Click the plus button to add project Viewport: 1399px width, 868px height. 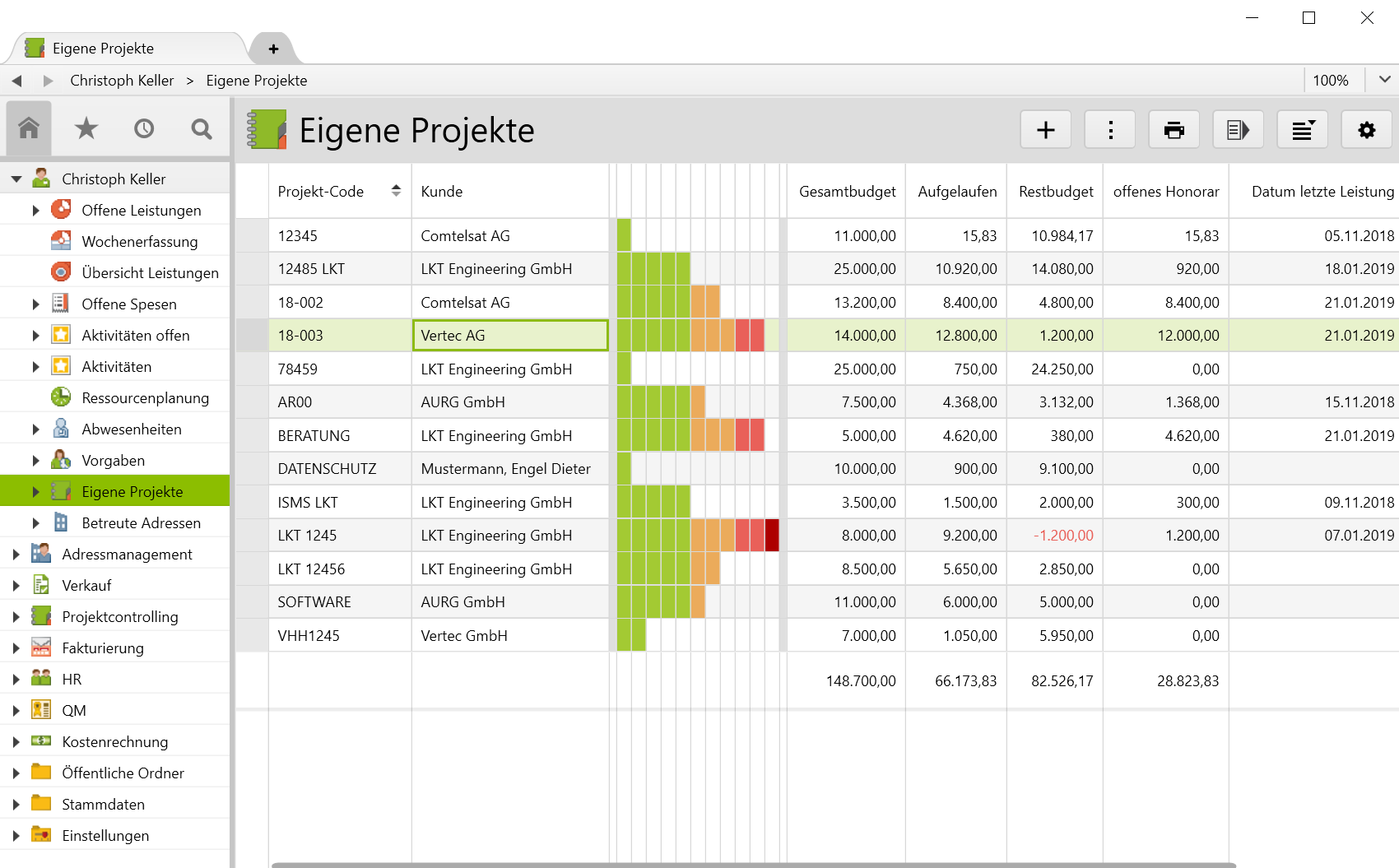point(1045,130)
